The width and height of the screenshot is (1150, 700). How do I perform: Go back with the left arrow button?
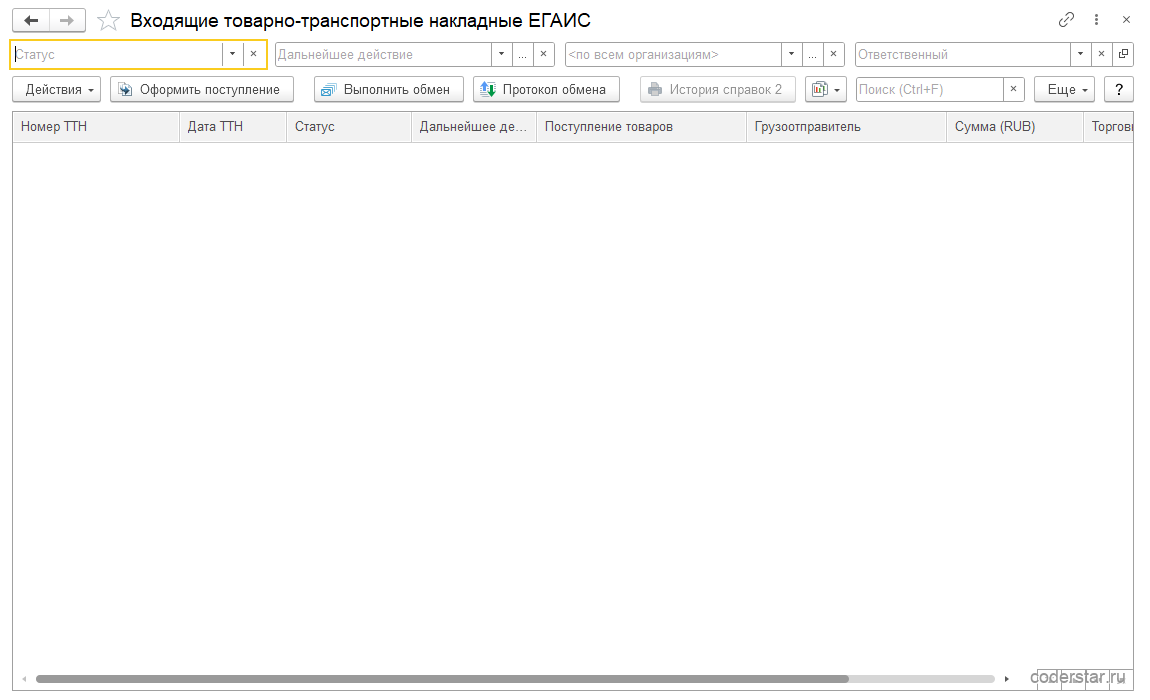[31, 21]
